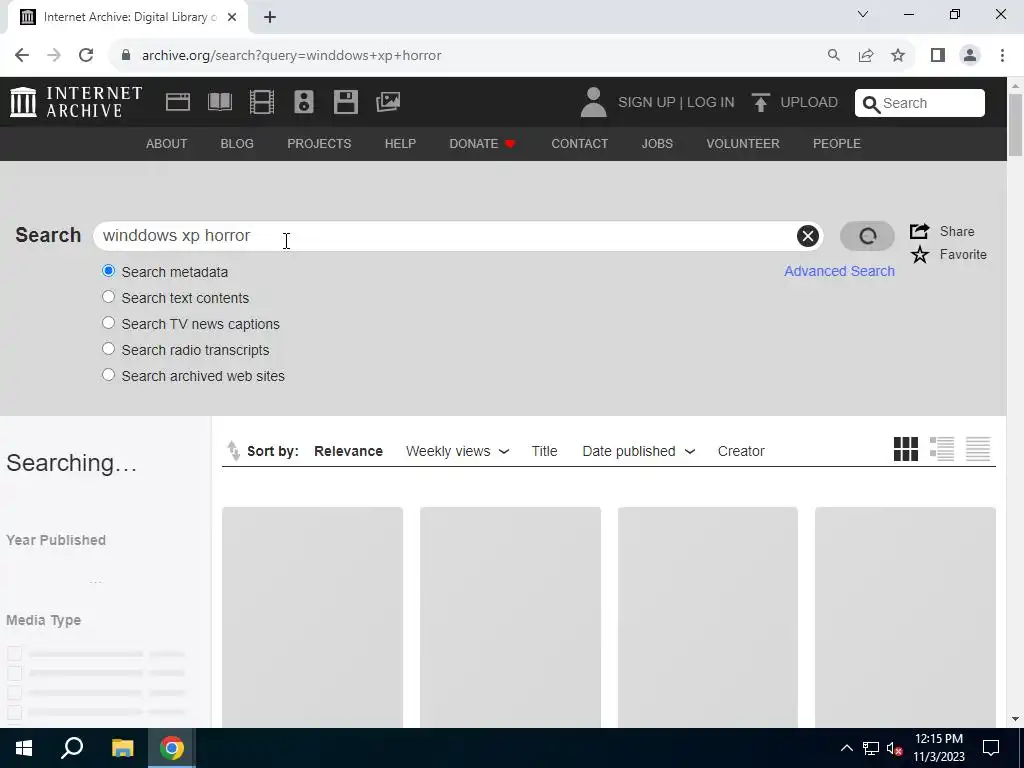
Task: Open the JOBS menu item
Action: click(657, 144)
